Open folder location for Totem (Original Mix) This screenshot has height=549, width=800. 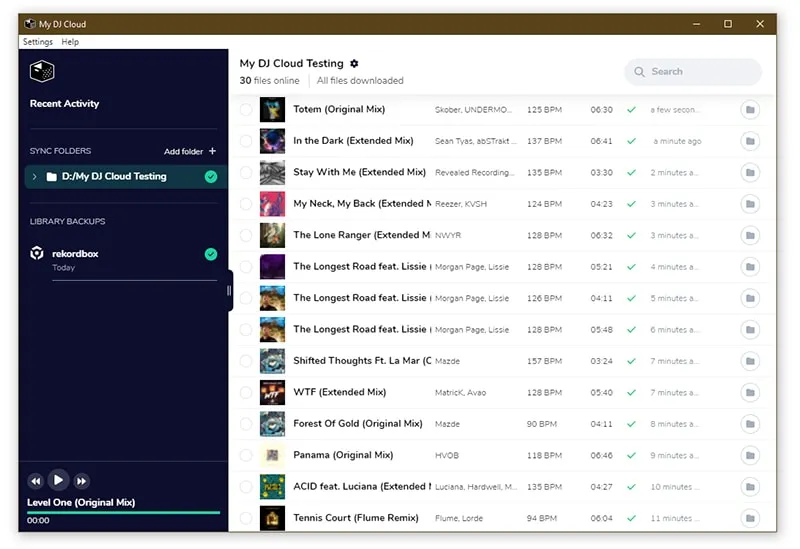click(x=749, y=110)
